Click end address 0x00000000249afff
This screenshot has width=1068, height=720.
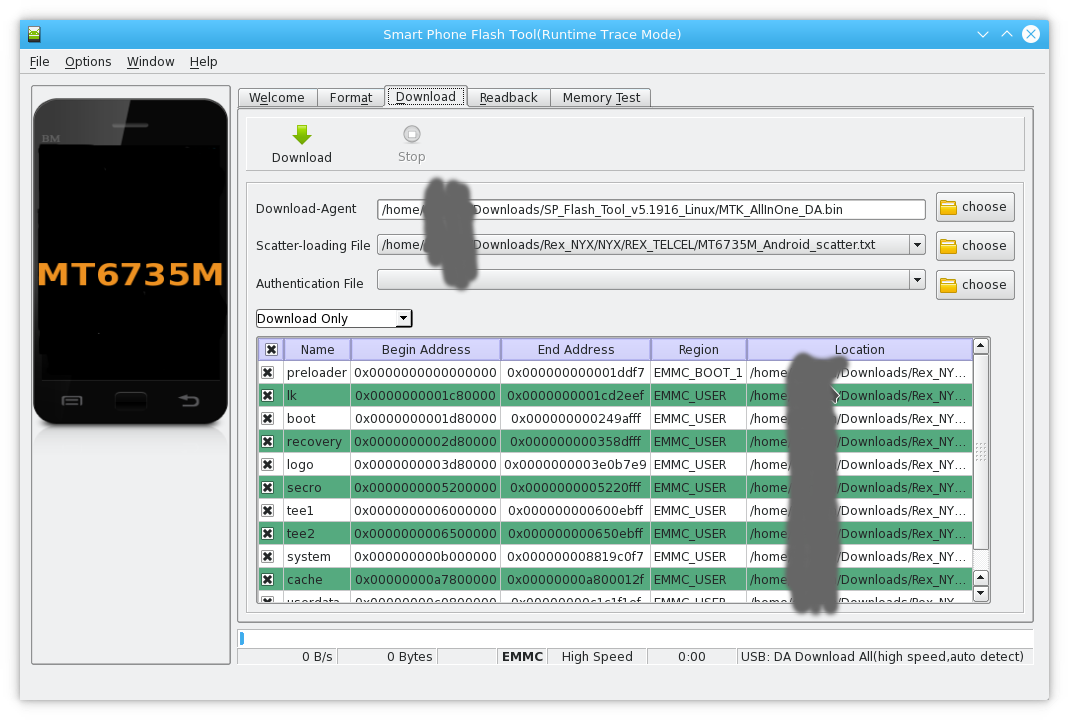click(576, 419)
